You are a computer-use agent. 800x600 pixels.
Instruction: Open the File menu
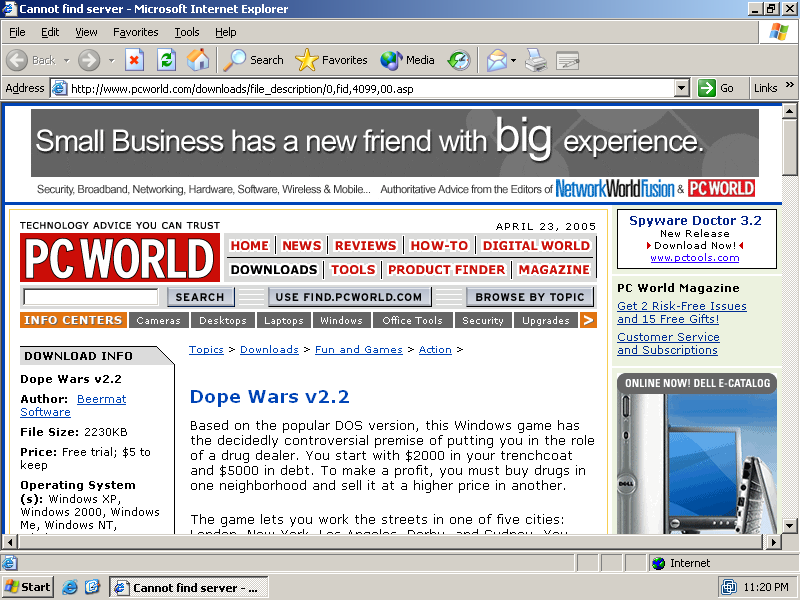coord(17,32)
